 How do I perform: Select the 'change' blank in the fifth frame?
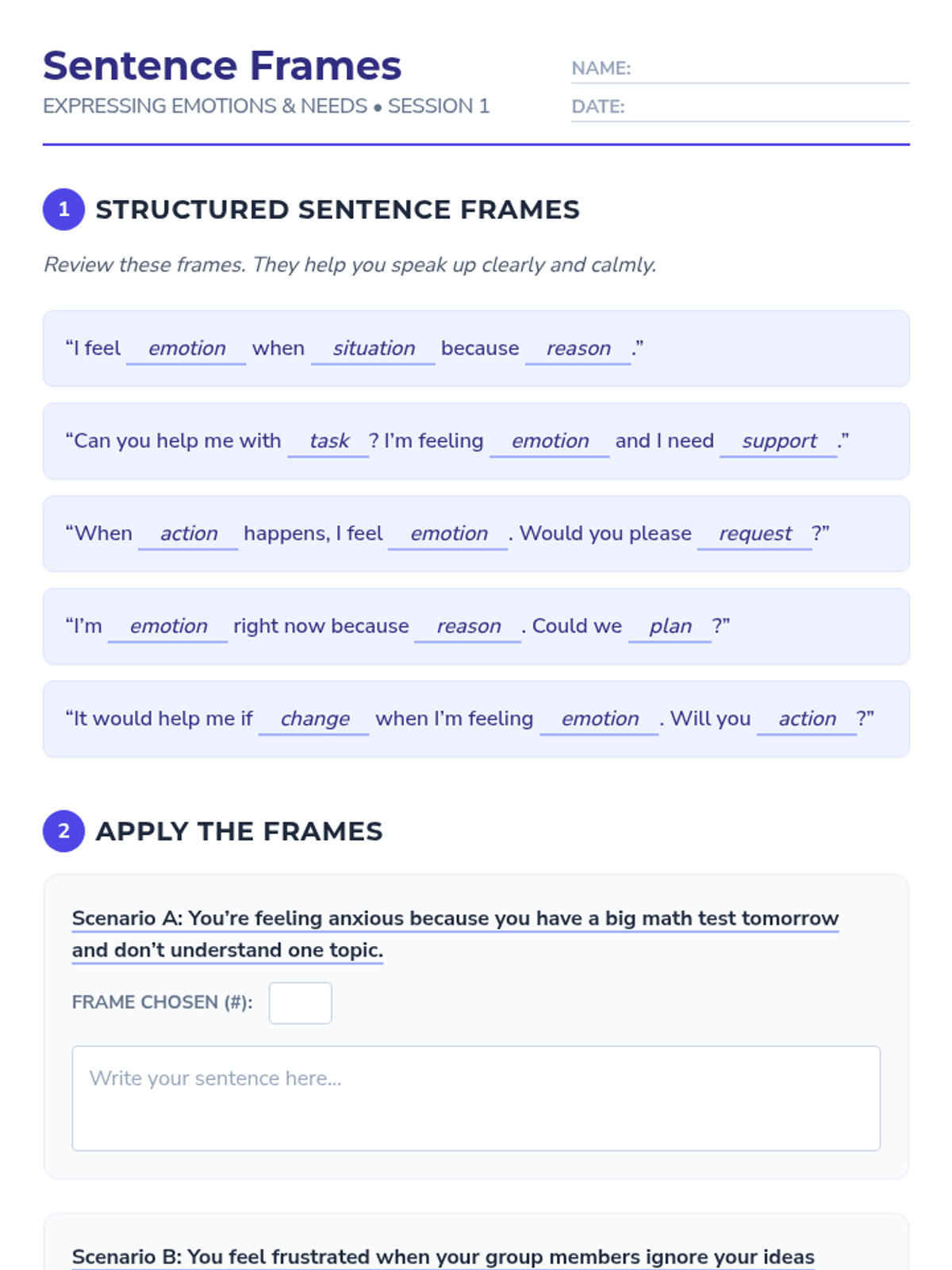(x=314, y=719)
